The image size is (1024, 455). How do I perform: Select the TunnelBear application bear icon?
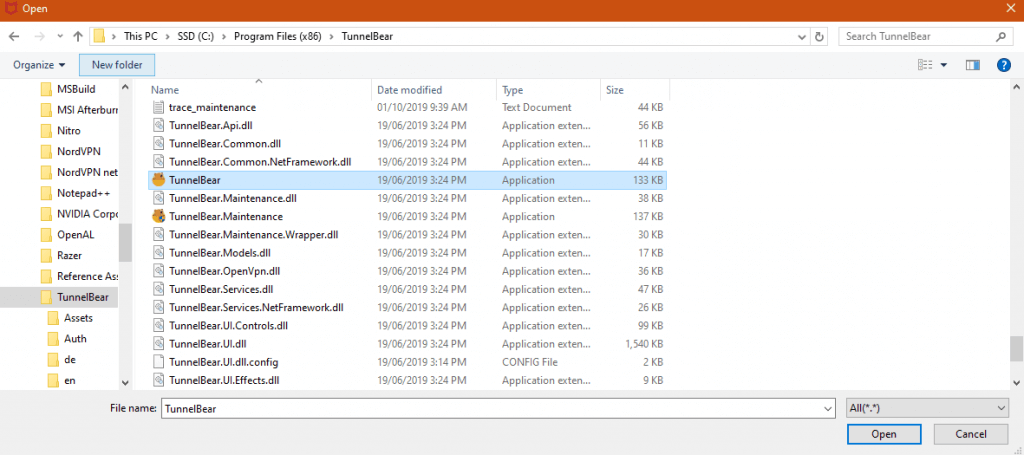158,180
